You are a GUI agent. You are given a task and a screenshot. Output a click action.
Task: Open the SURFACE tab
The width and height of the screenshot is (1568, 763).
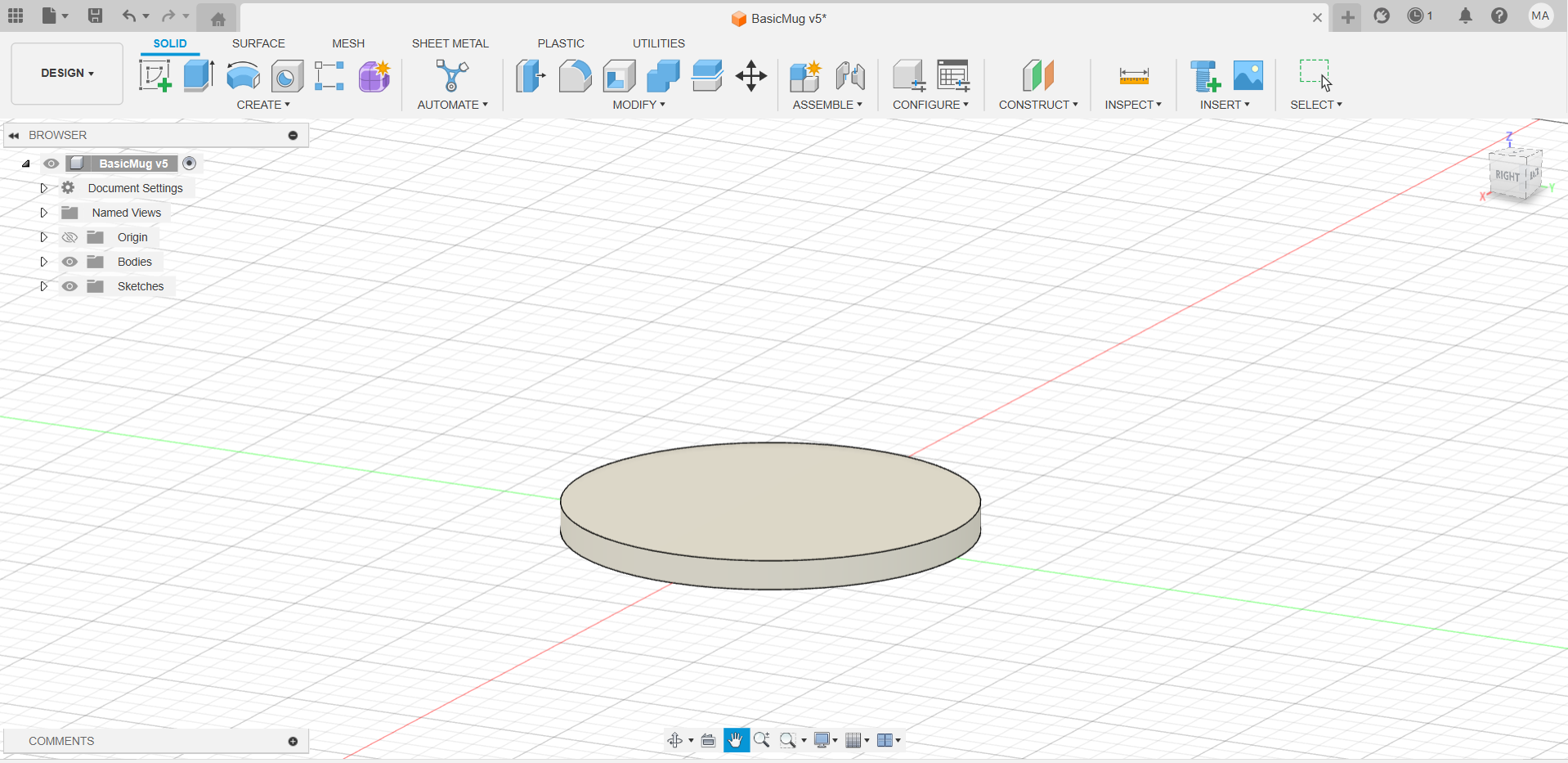click(x=258, y=43)
